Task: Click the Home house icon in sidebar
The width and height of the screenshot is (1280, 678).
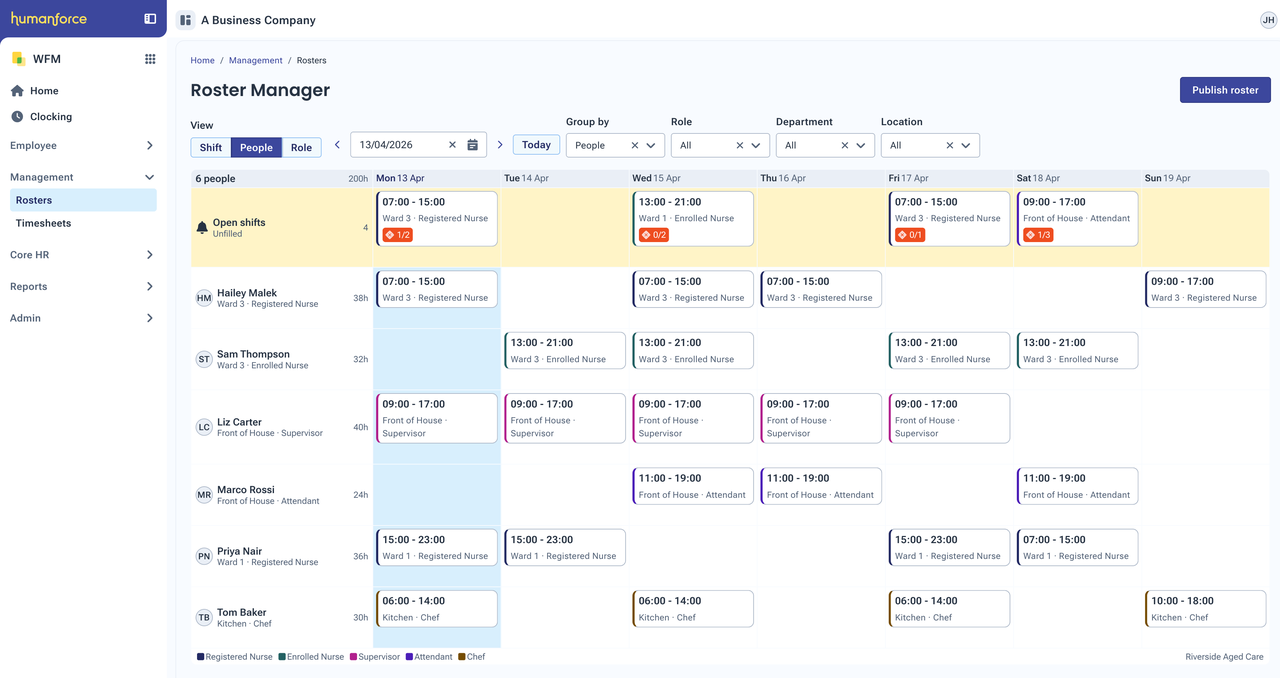Action: click(17, 91)
